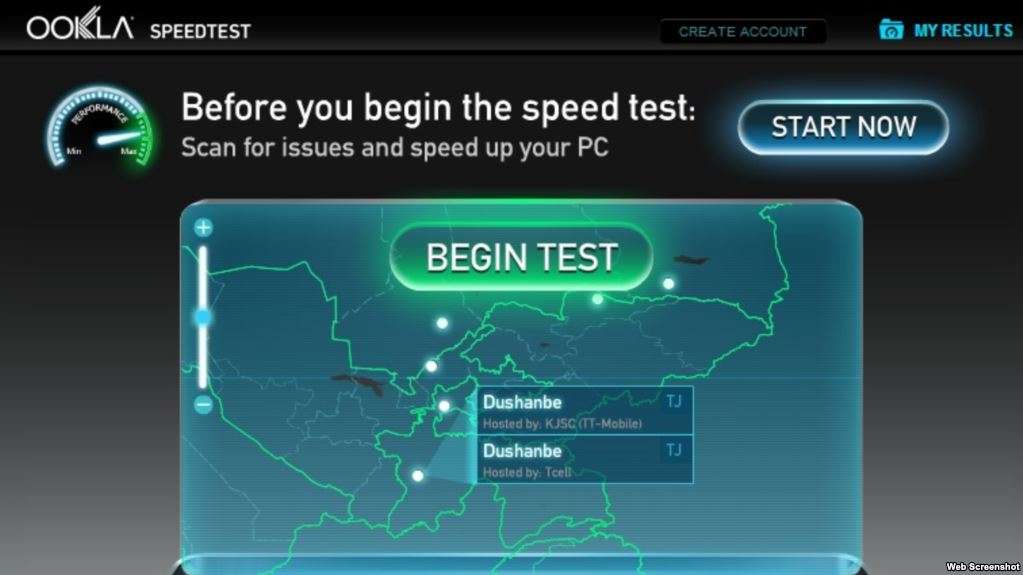Click the zoom in plus icon on map
This screenshot has height=575, width=1023.
click(x=204, y=227)
